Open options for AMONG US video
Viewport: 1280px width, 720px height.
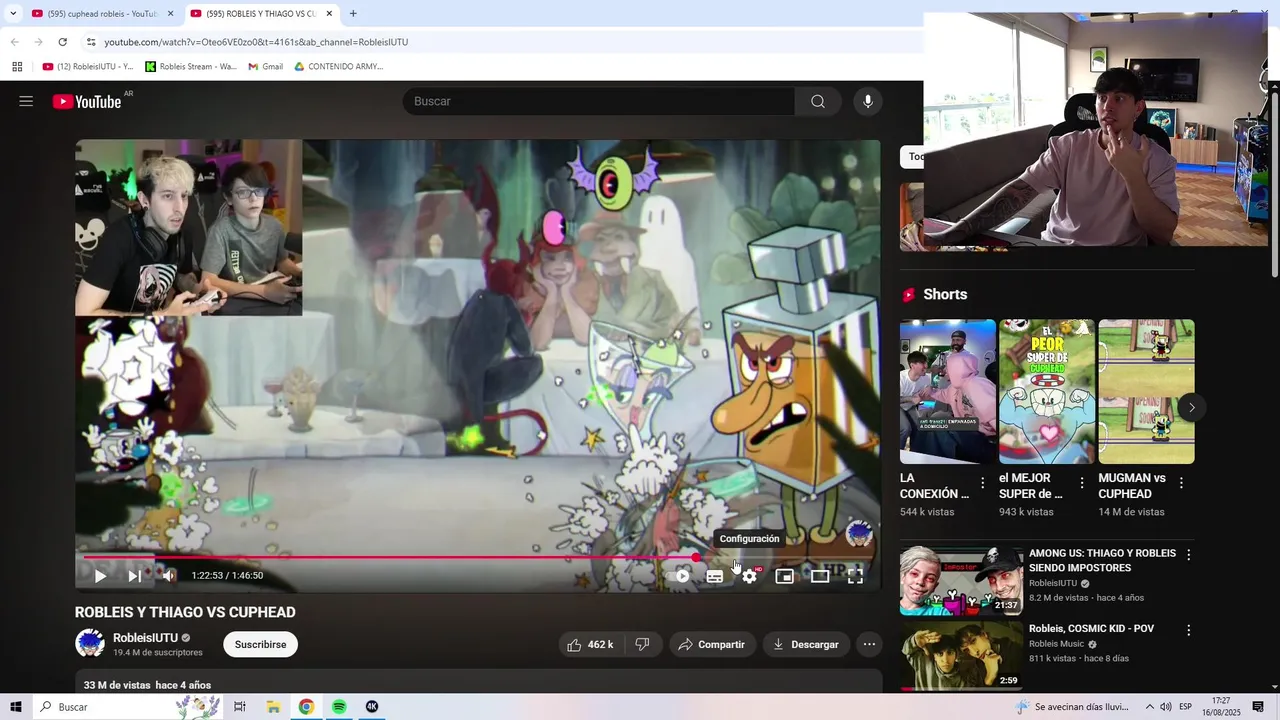click(1188, 555)
